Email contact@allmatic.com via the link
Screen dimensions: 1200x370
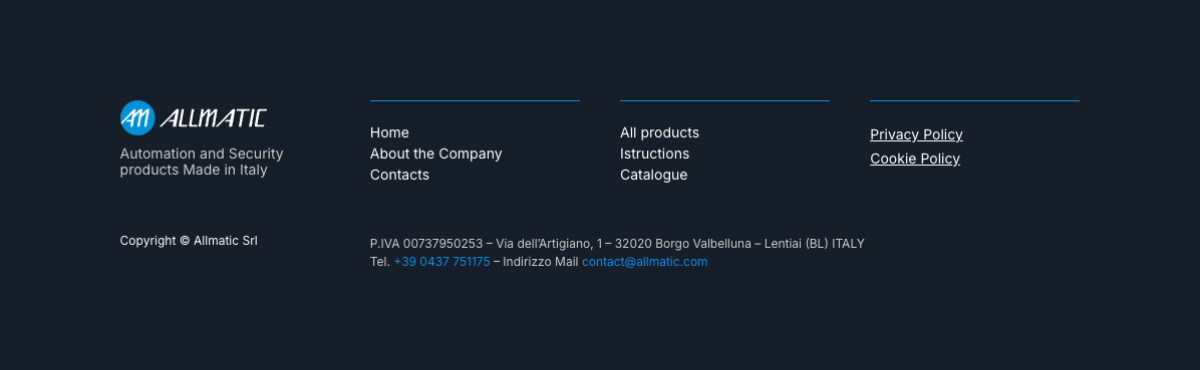tap(645, 261)
